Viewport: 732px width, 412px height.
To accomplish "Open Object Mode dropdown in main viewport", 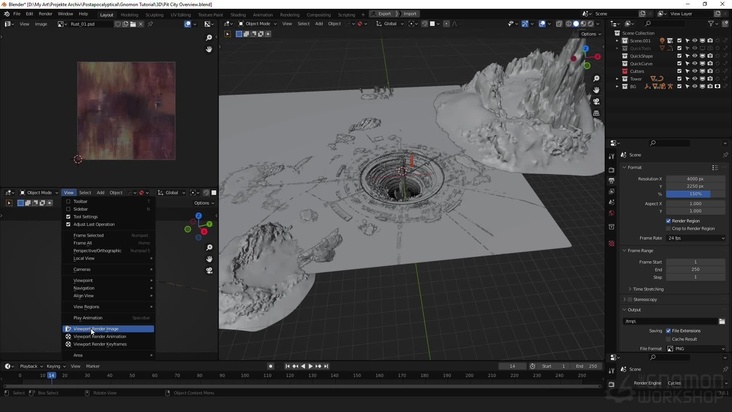I will pos(258,24).
